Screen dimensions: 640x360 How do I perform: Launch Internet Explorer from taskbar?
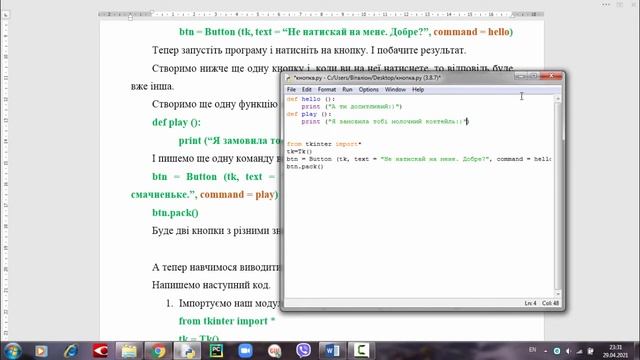71,351
